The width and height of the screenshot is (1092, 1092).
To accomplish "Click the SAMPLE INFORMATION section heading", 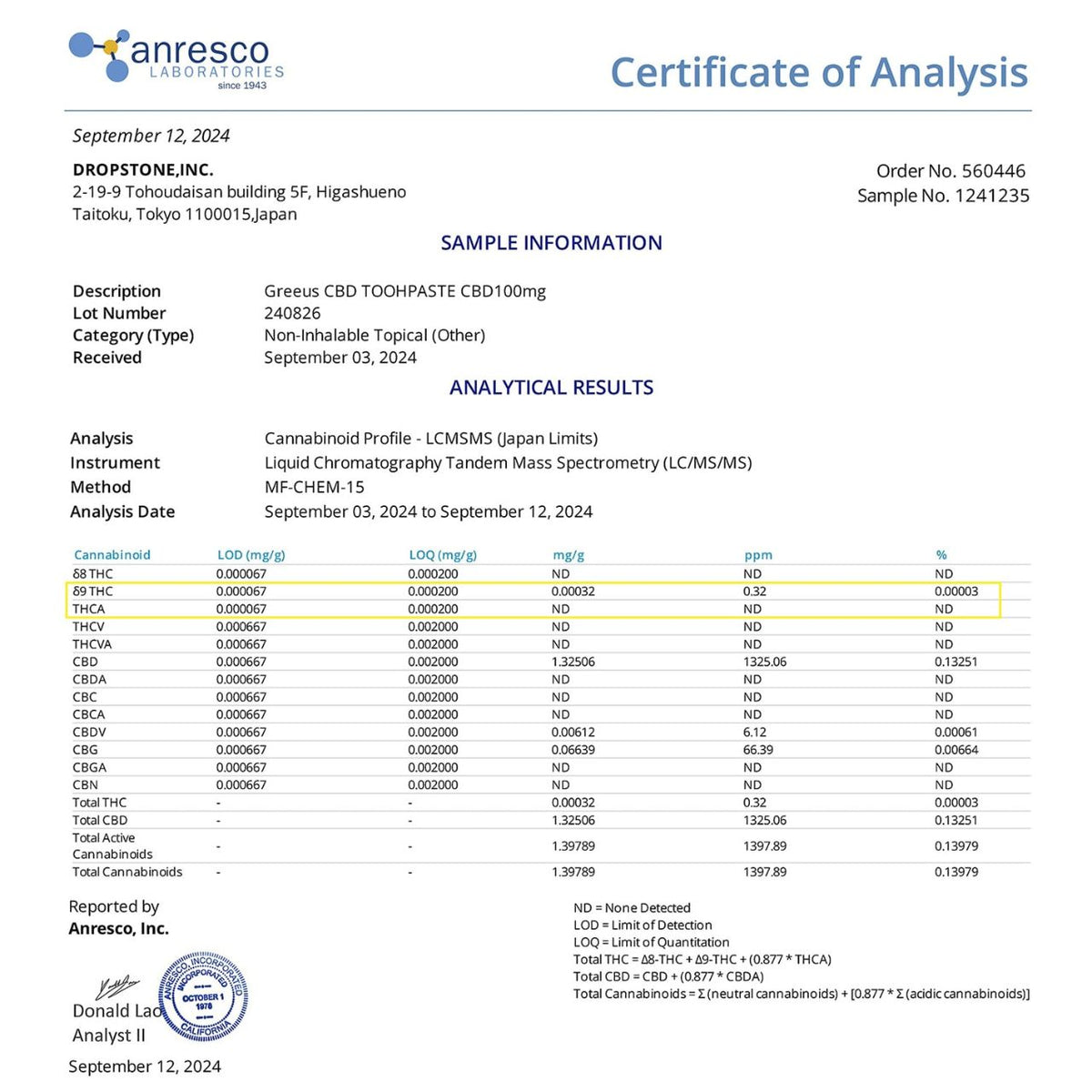I will [x=551, y=243].
